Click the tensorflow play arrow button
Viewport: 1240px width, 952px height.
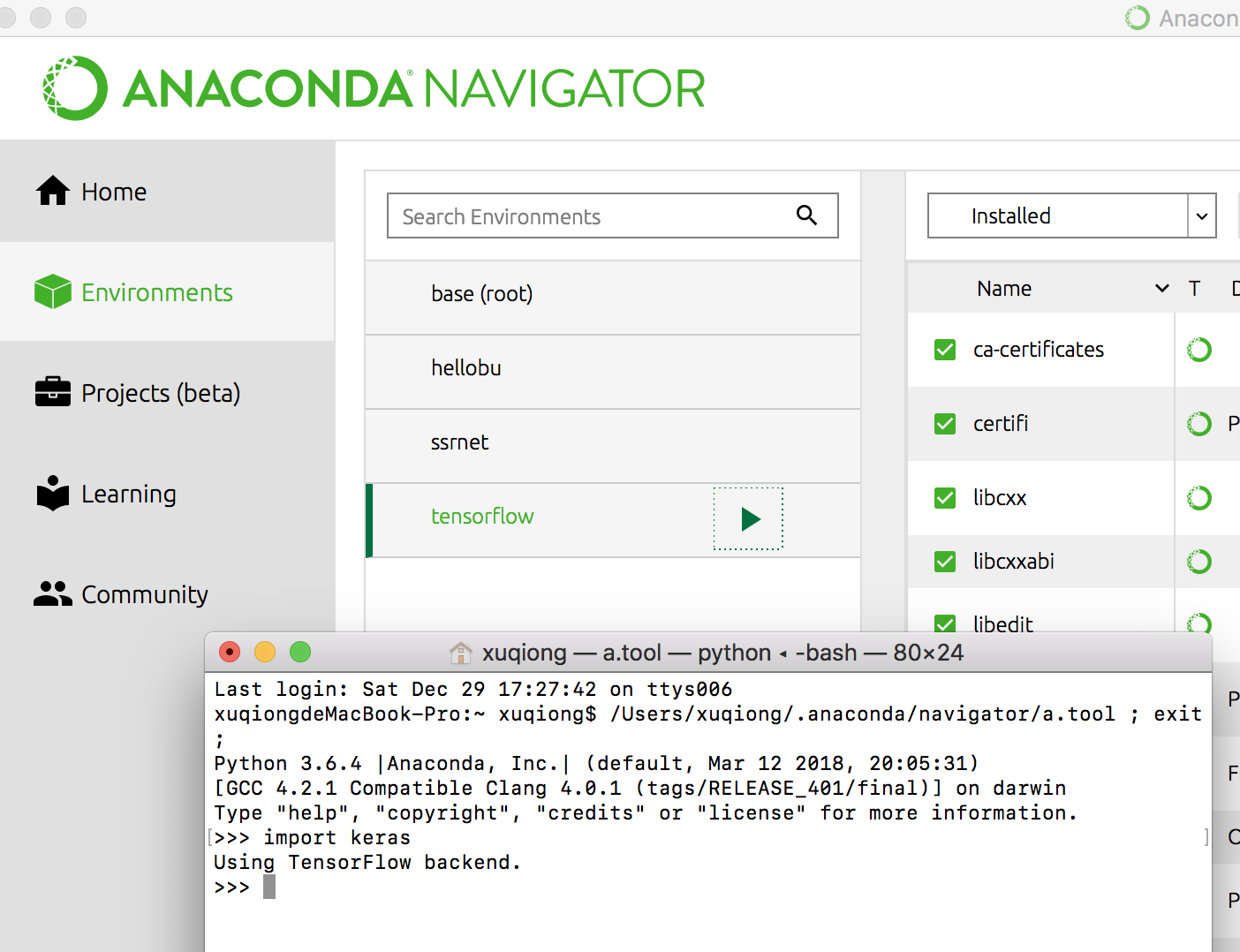pyautogui.click(x=749, y=518)
